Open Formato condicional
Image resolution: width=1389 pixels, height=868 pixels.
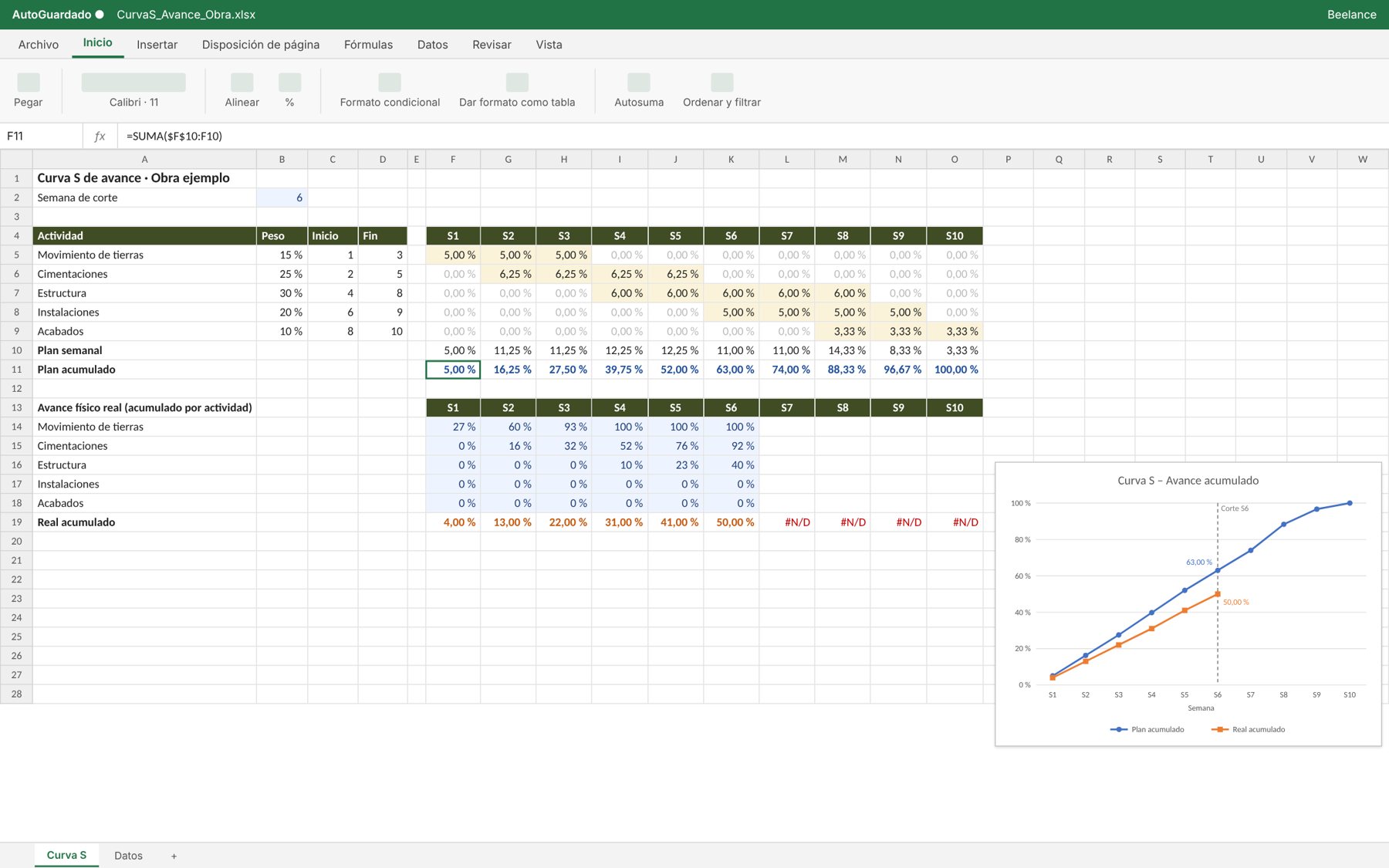tap(390, 83)
